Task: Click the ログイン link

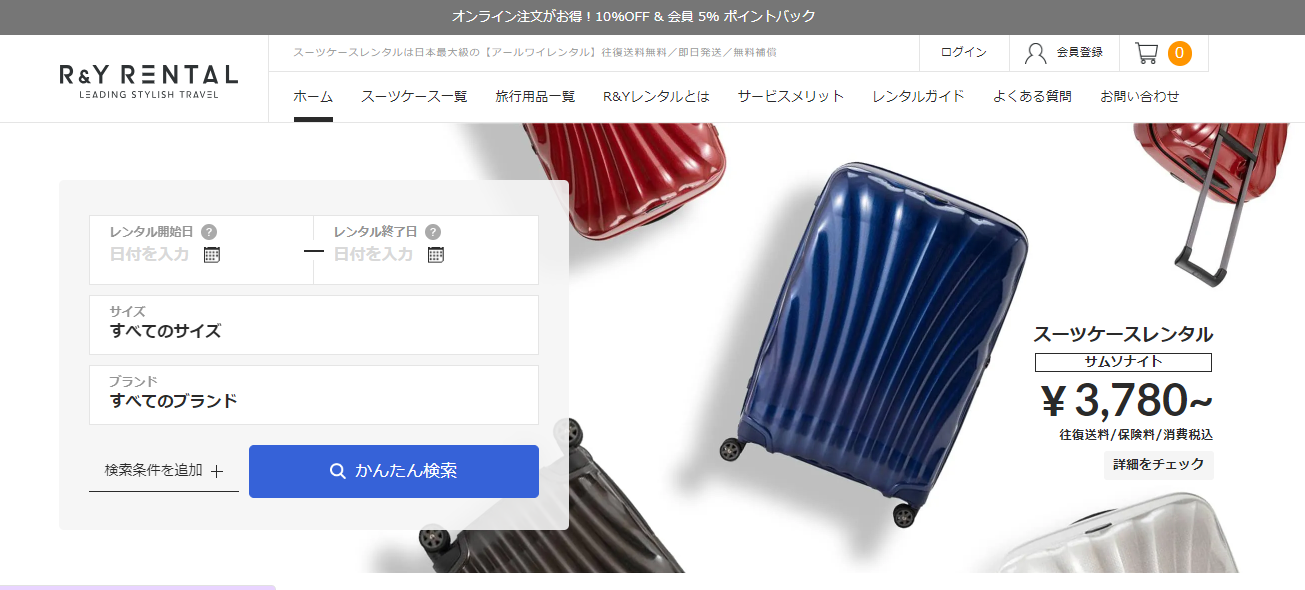Action: coord(964,53)
